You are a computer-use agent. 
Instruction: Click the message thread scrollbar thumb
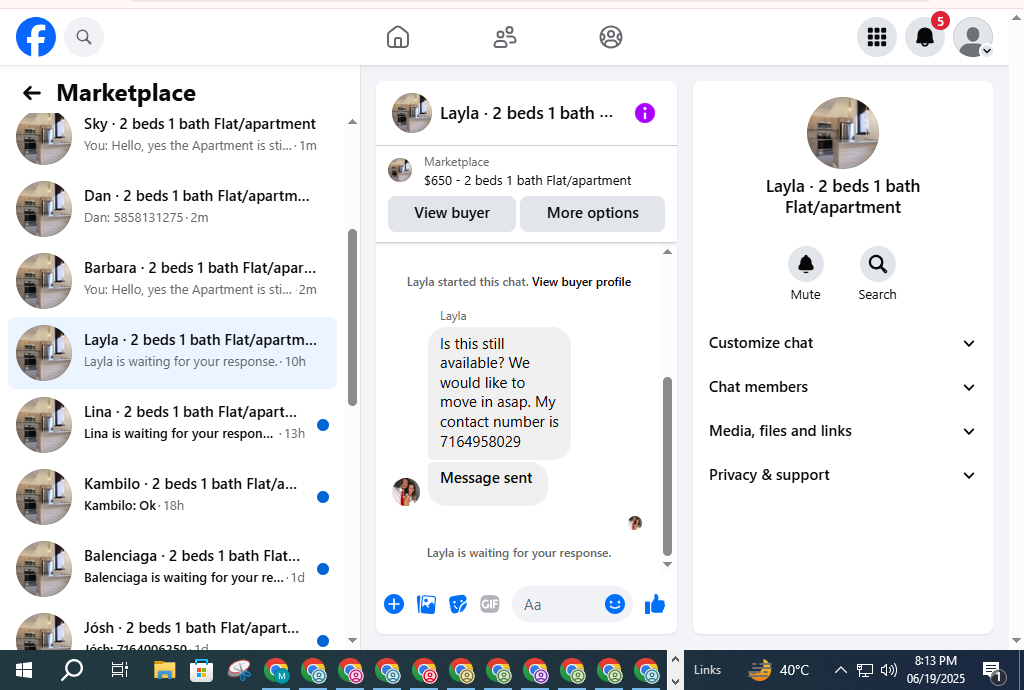667,466
